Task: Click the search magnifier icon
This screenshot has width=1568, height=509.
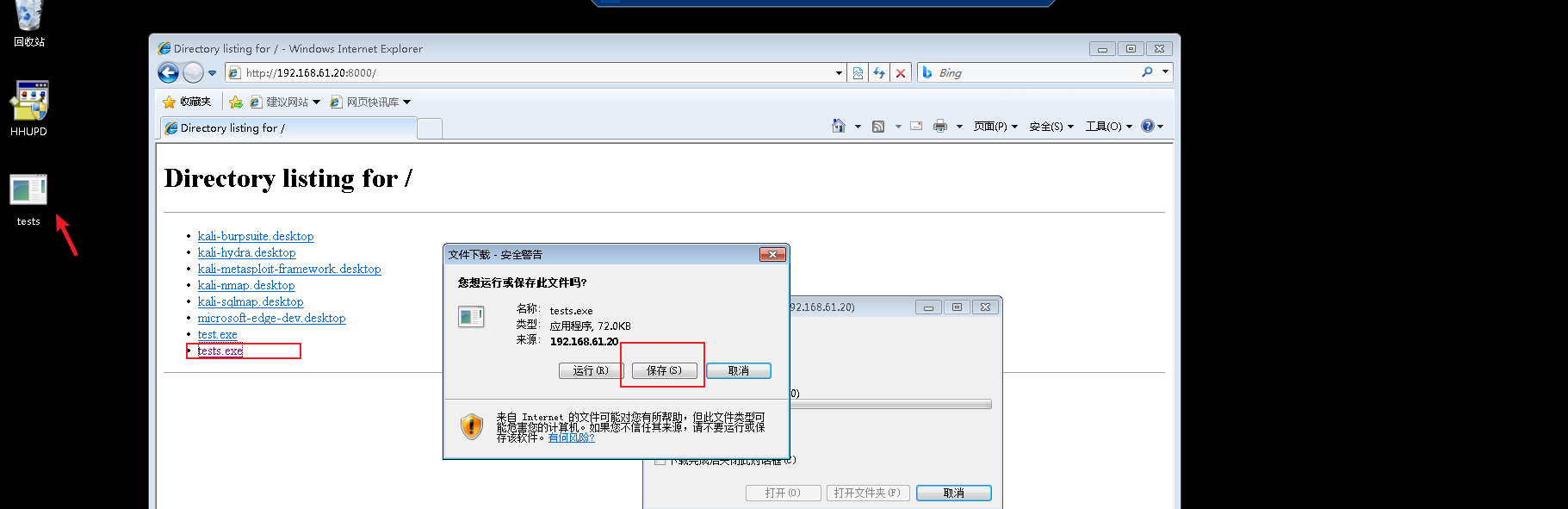Action: [x=1147, y=72]
